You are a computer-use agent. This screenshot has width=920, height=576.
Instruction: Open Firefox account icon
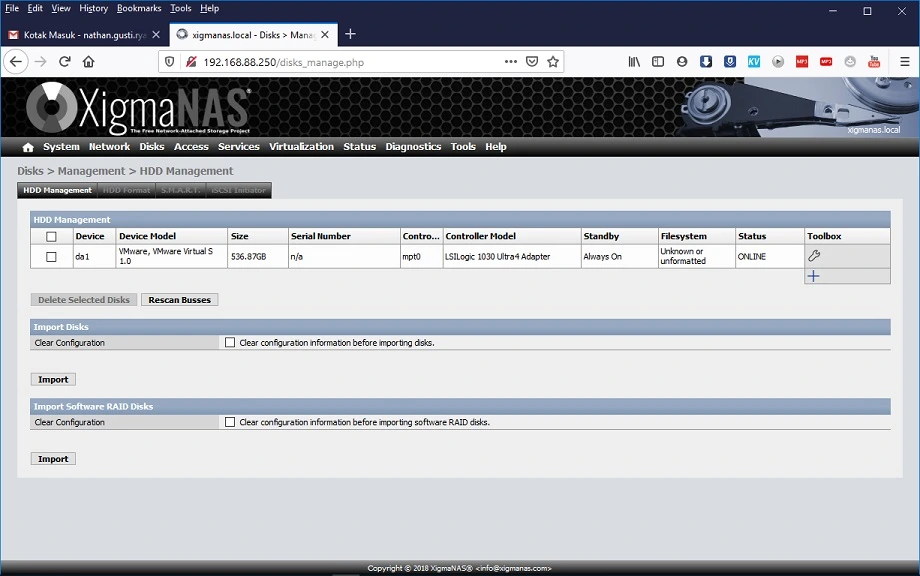[x=682, y=62]
